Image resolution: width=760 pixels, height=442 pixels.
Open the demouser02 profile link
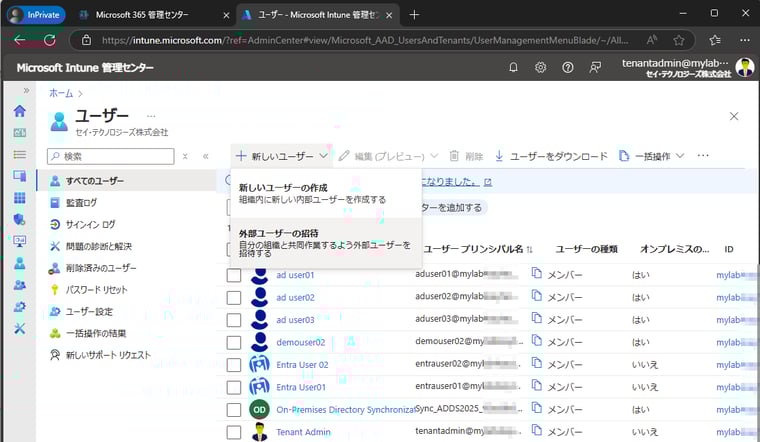301,343
